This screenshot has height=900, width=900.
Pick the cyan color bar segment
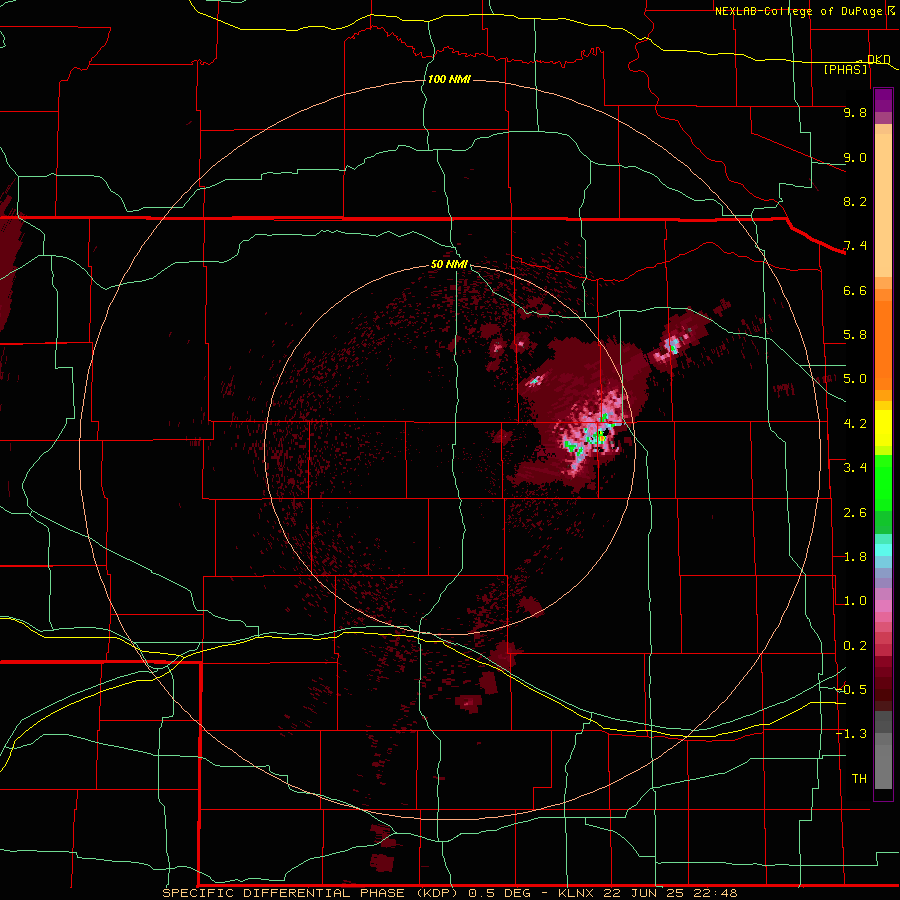point(883,550)
